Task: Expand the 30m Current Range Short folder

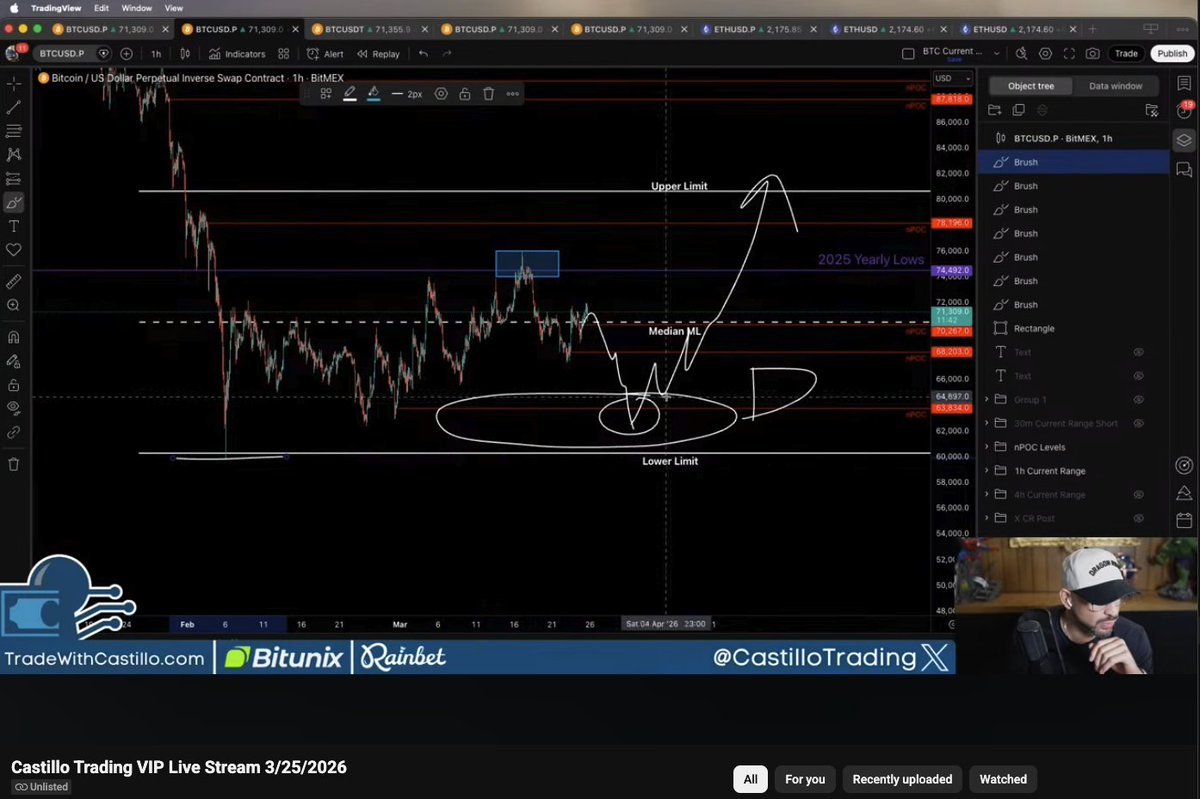Action: click(x=987, y=424)
